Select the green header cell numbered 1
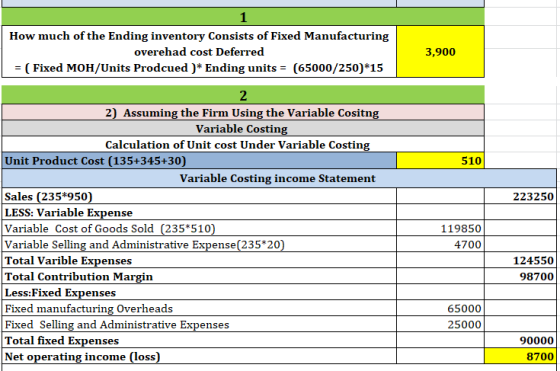Image resolution: width=560 pixels, height=371 pixels. [x=243, y=17]
